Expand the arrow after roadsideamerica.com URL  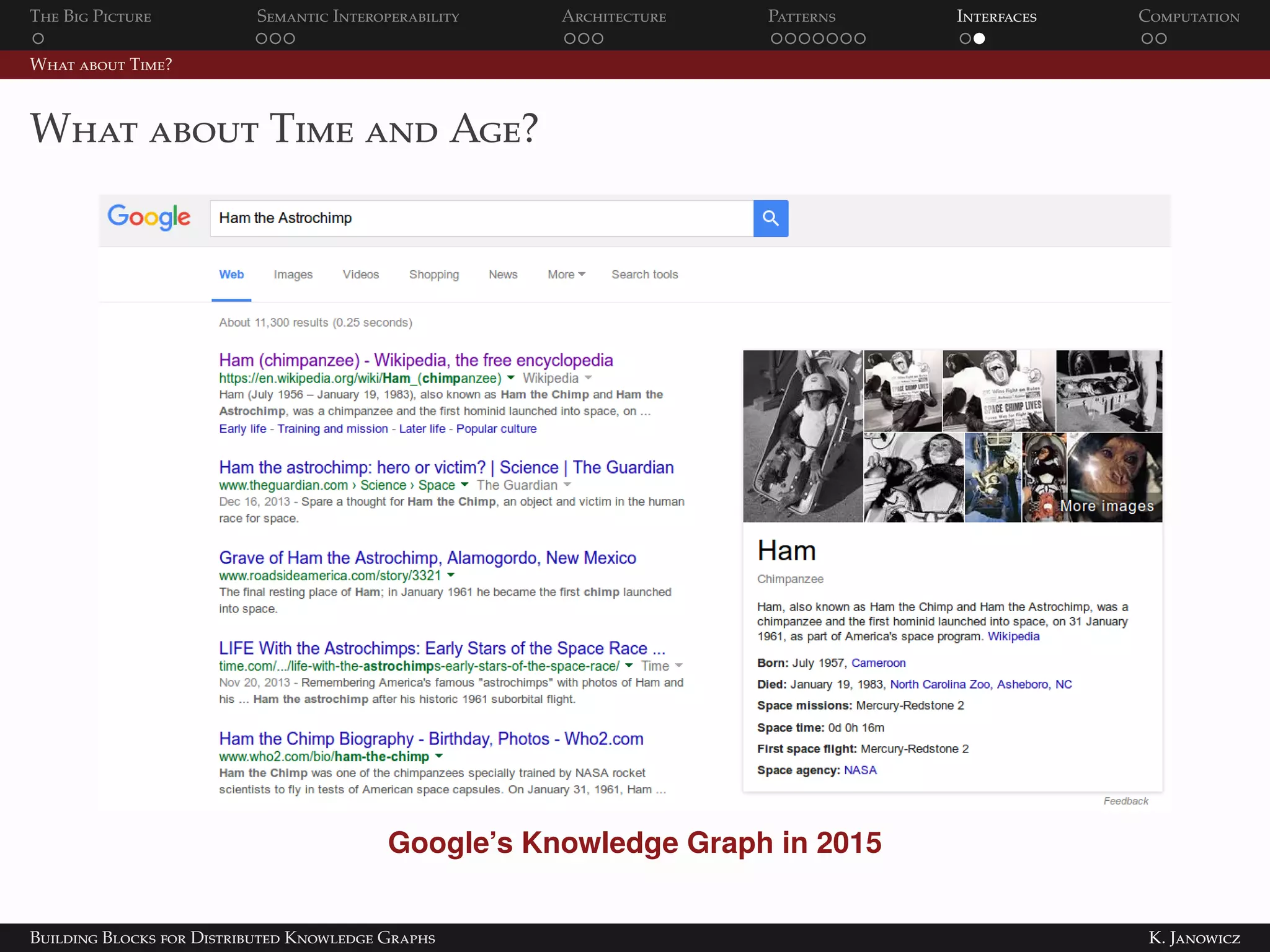tap(451, 576)
